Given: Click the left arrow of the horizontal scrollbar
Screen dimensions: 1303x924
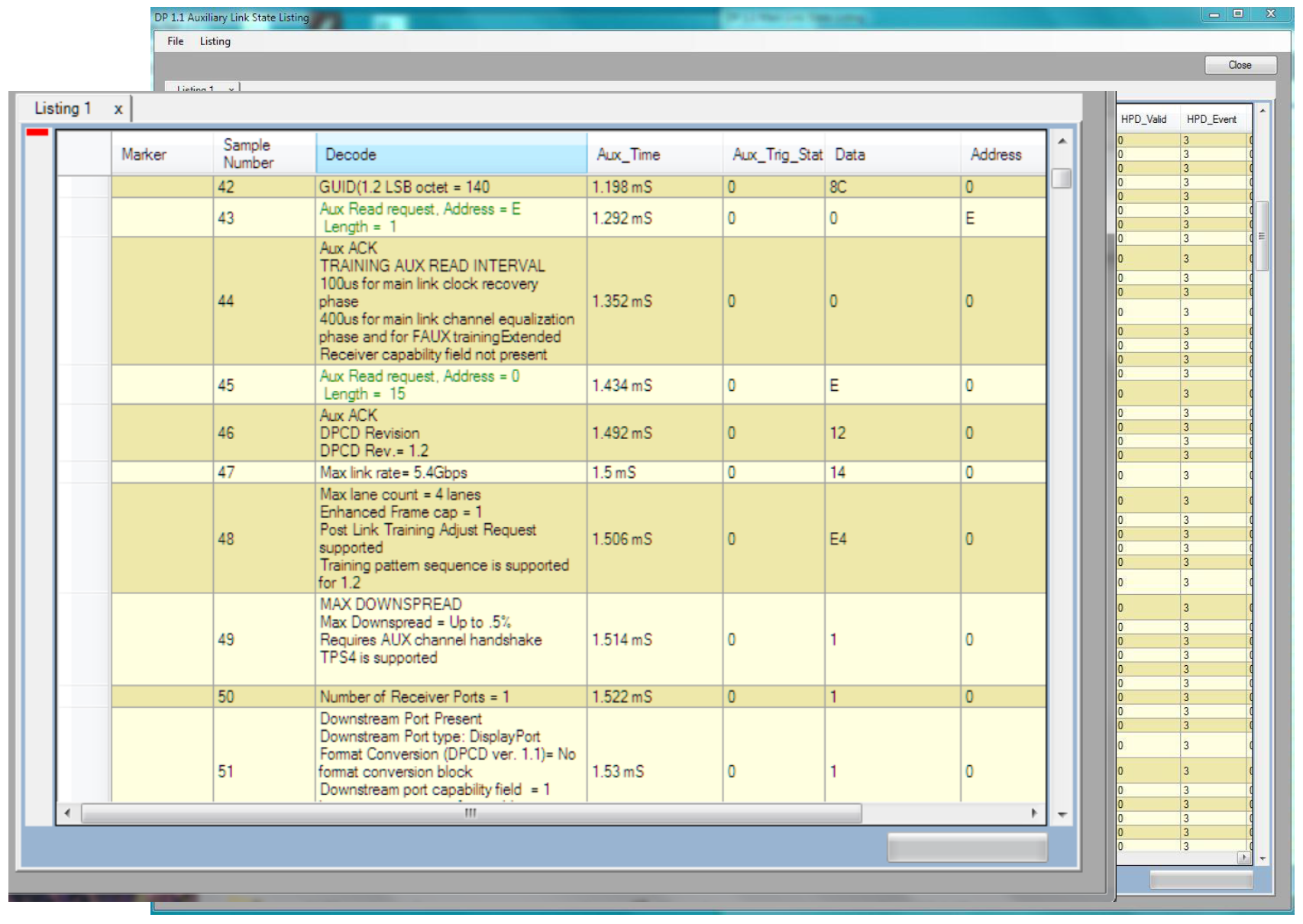Looking at the screenshot, I should 67,813.
